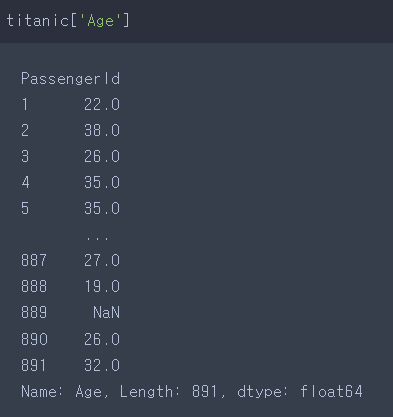Click index label 3
The image size is (393, 417).
(25, 156)
